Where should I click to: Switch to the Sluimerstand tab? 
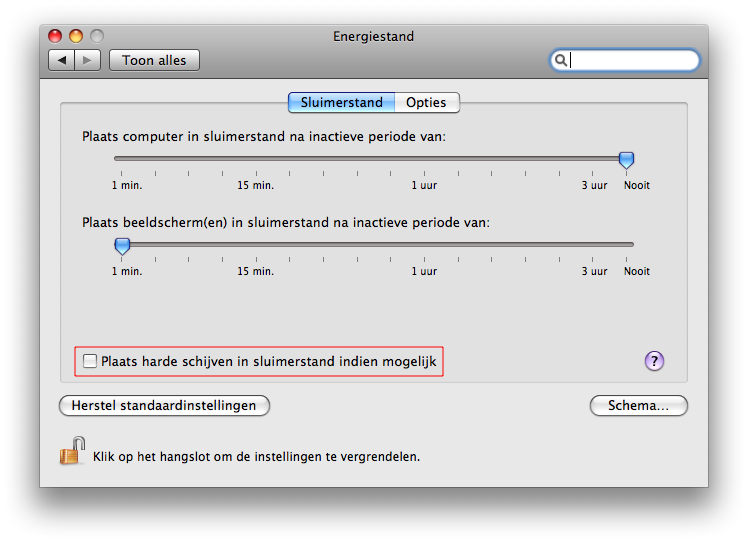tap(342, 103)
